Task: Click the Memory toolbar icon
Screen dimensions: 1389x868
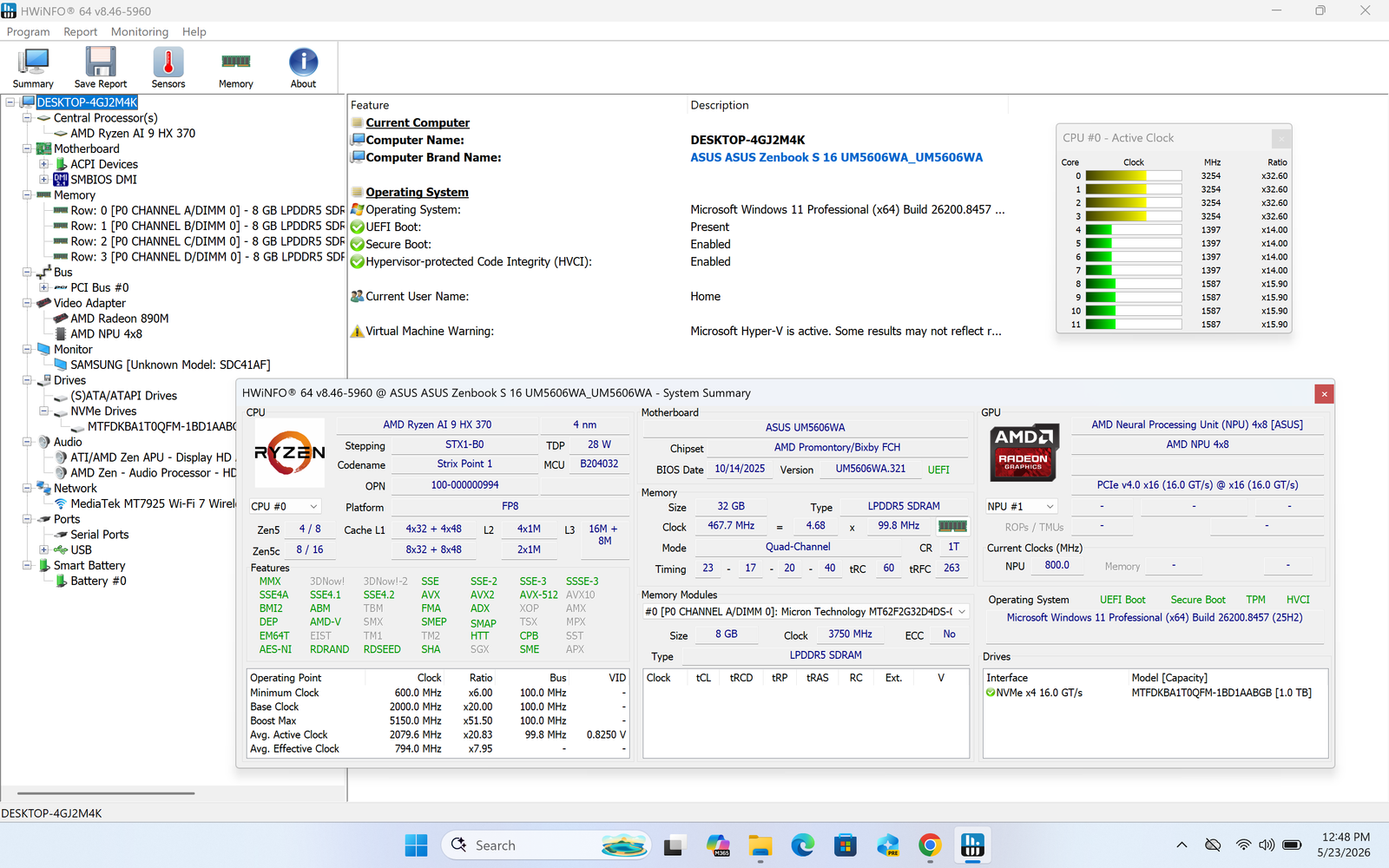Action: [x=236, y=68]
